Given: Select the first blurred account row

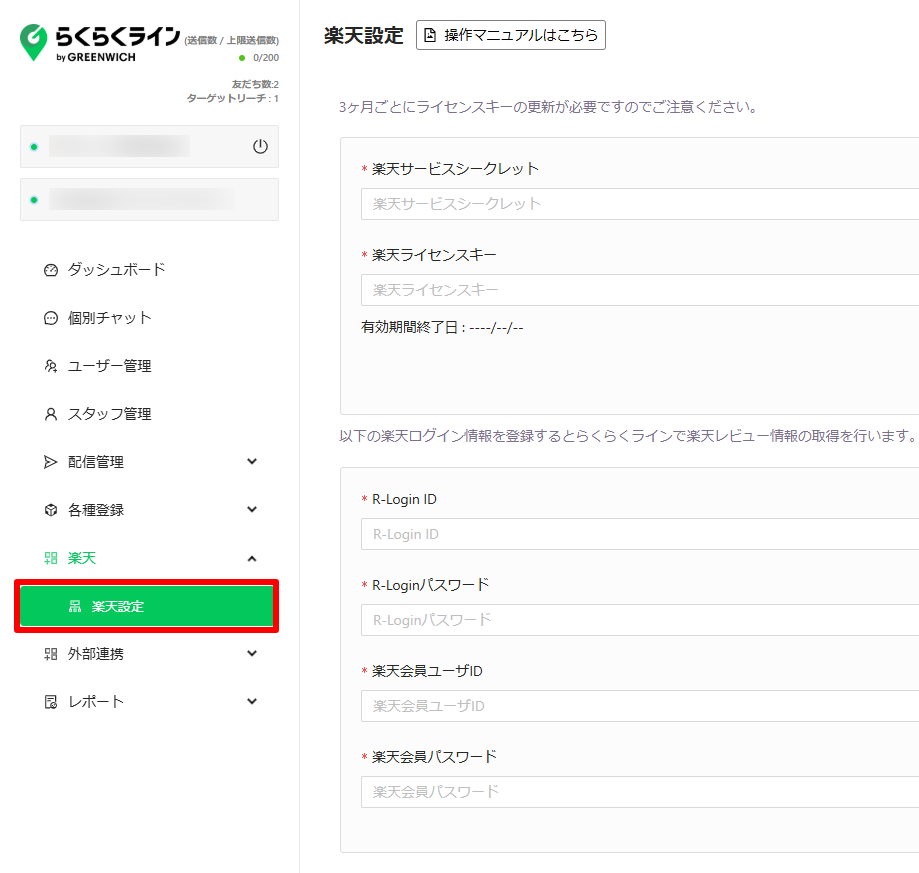Looking at the screenshot, I should click(149, 146).
